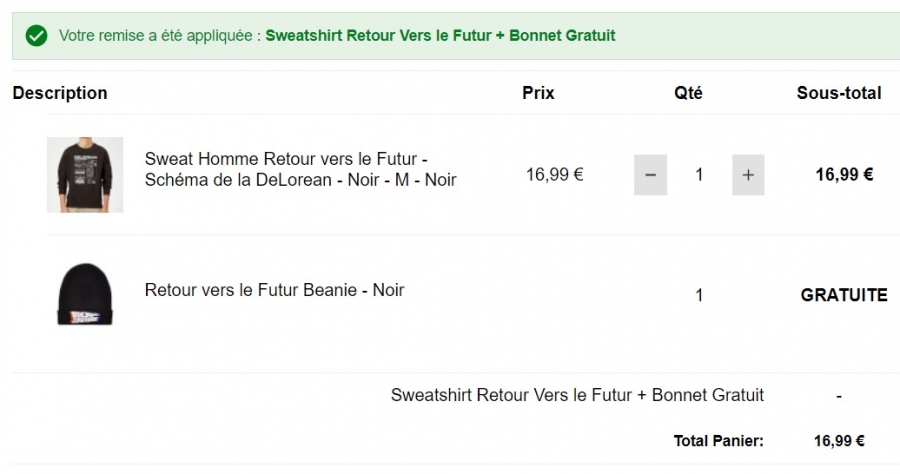The width and height of the screenshot is (900, 474).
Task: Click the GRATUITE label for the beanie
Action: [844, 295]
